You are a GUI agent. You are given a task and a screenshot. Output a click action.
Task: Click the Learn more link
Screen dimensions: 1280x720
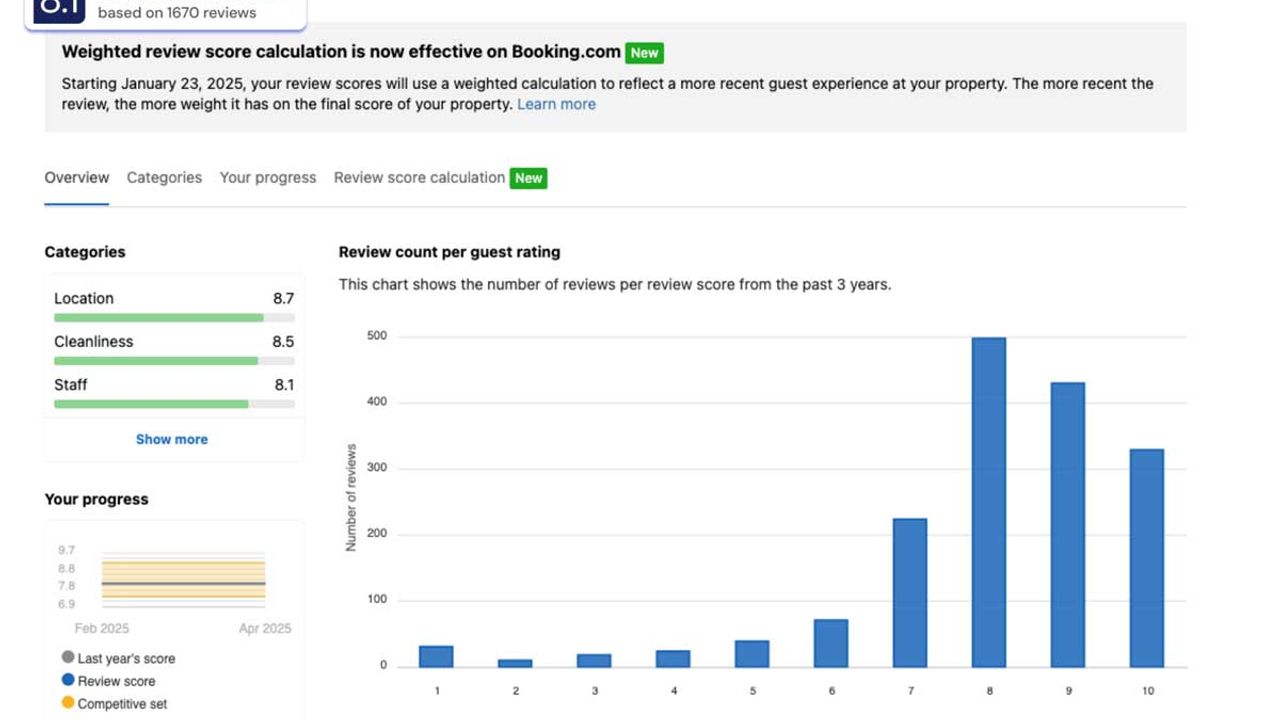(556, 104)
